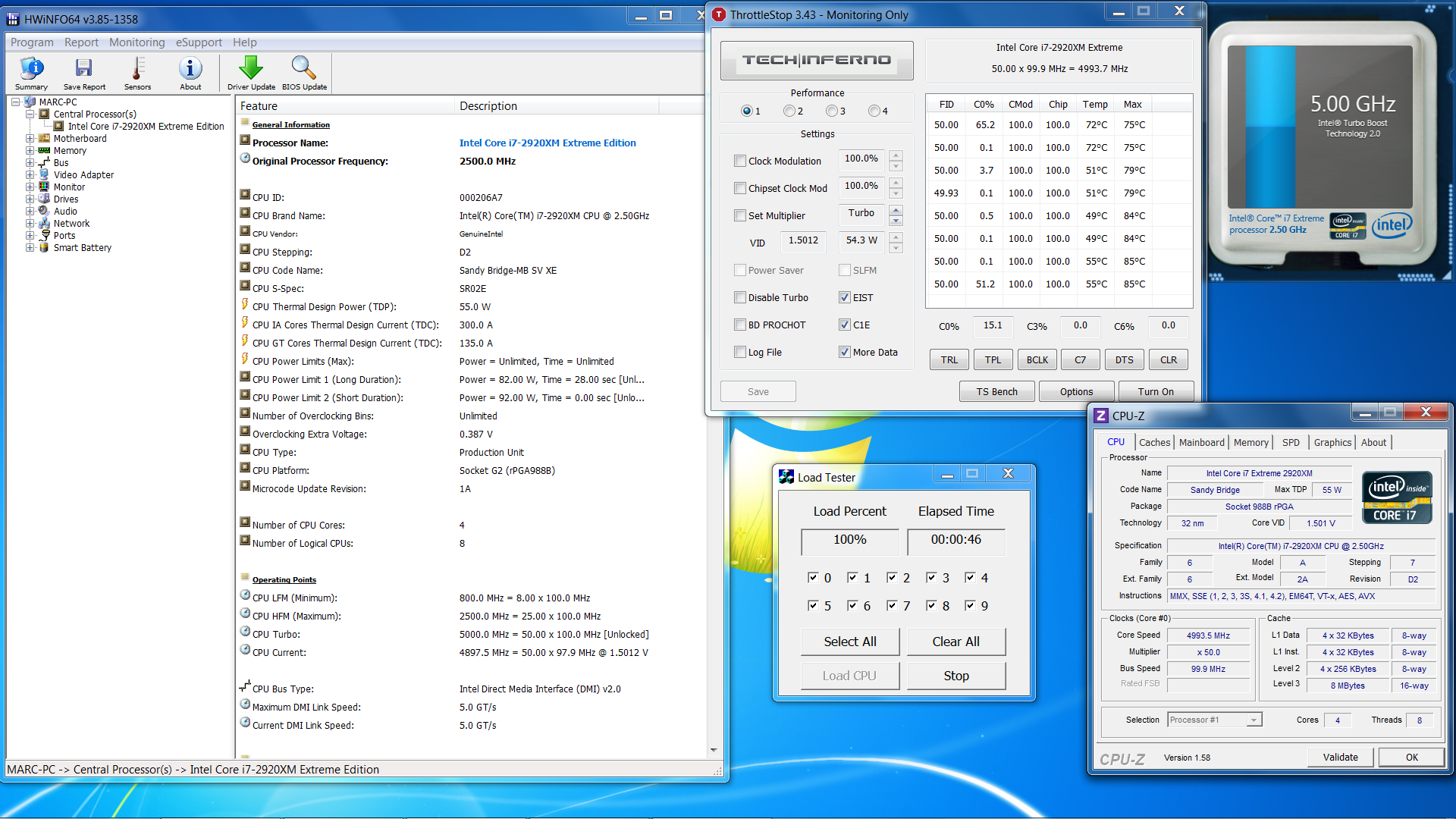This screenshot has width=1456, height=819.
Task: Click the VID 1.5012 field in ThrottleStop
Action: [804, 241]
